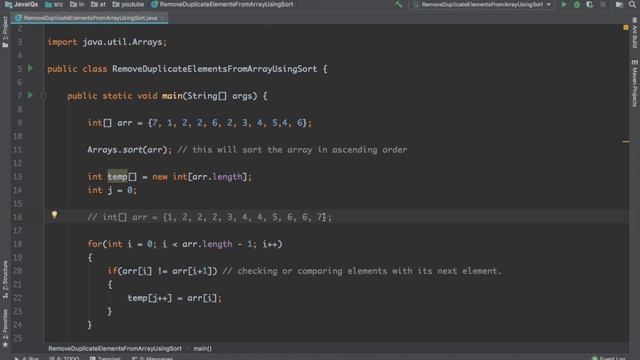This screenshot has width=640, height=360.
Task: Click 'import java.util.Arrays;' line
Action: (x=107, y=42)
